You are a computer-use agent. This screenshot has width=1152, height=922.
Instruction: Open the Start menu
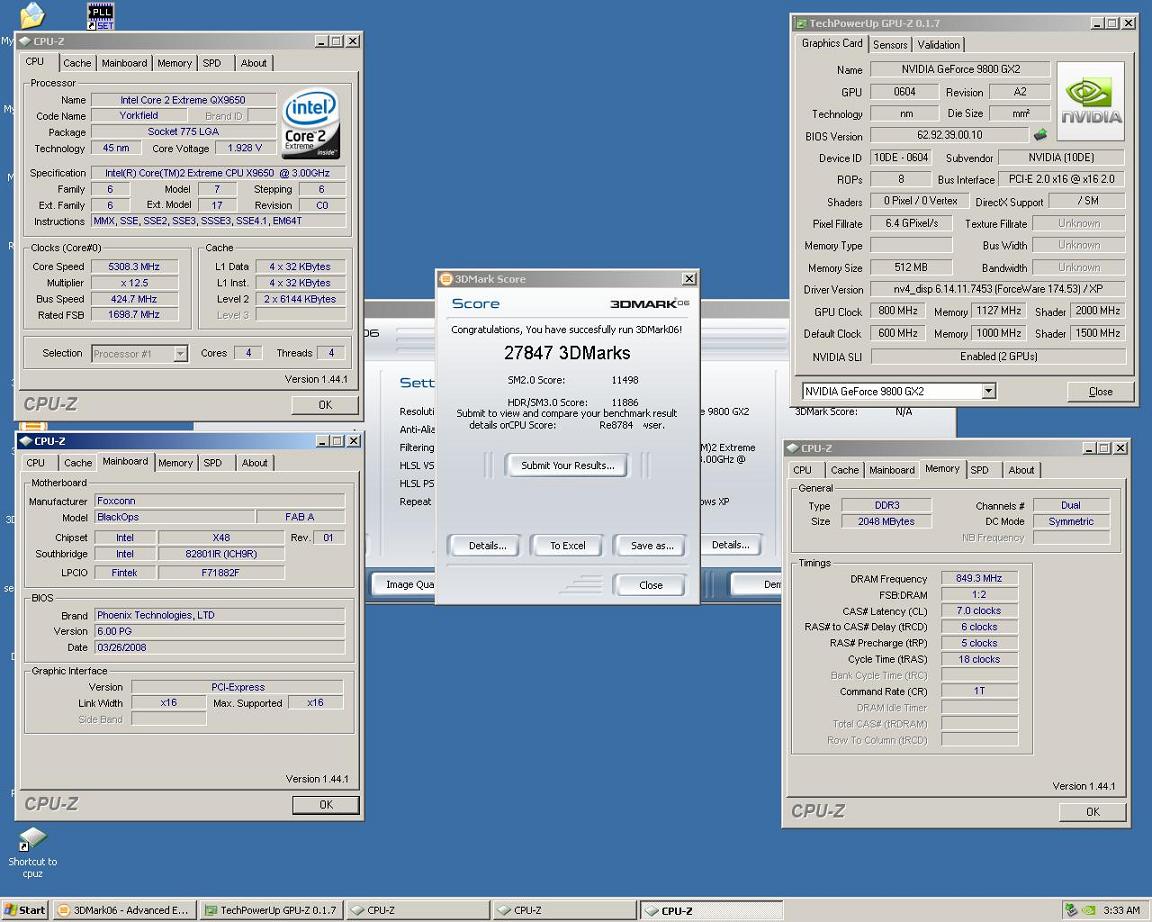(x=25, y=910)
